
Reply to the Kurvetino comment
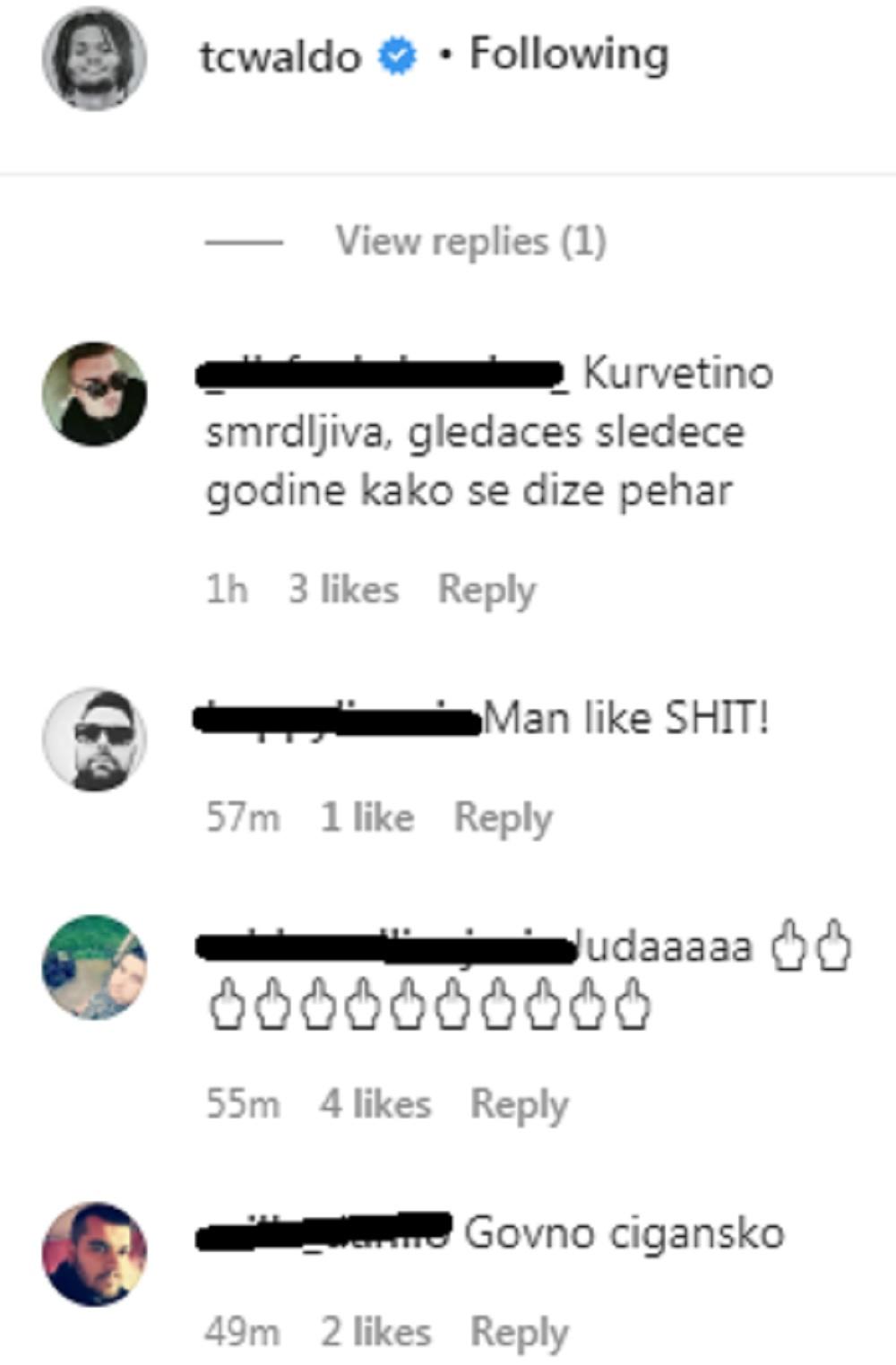click(x=487, y=590)
